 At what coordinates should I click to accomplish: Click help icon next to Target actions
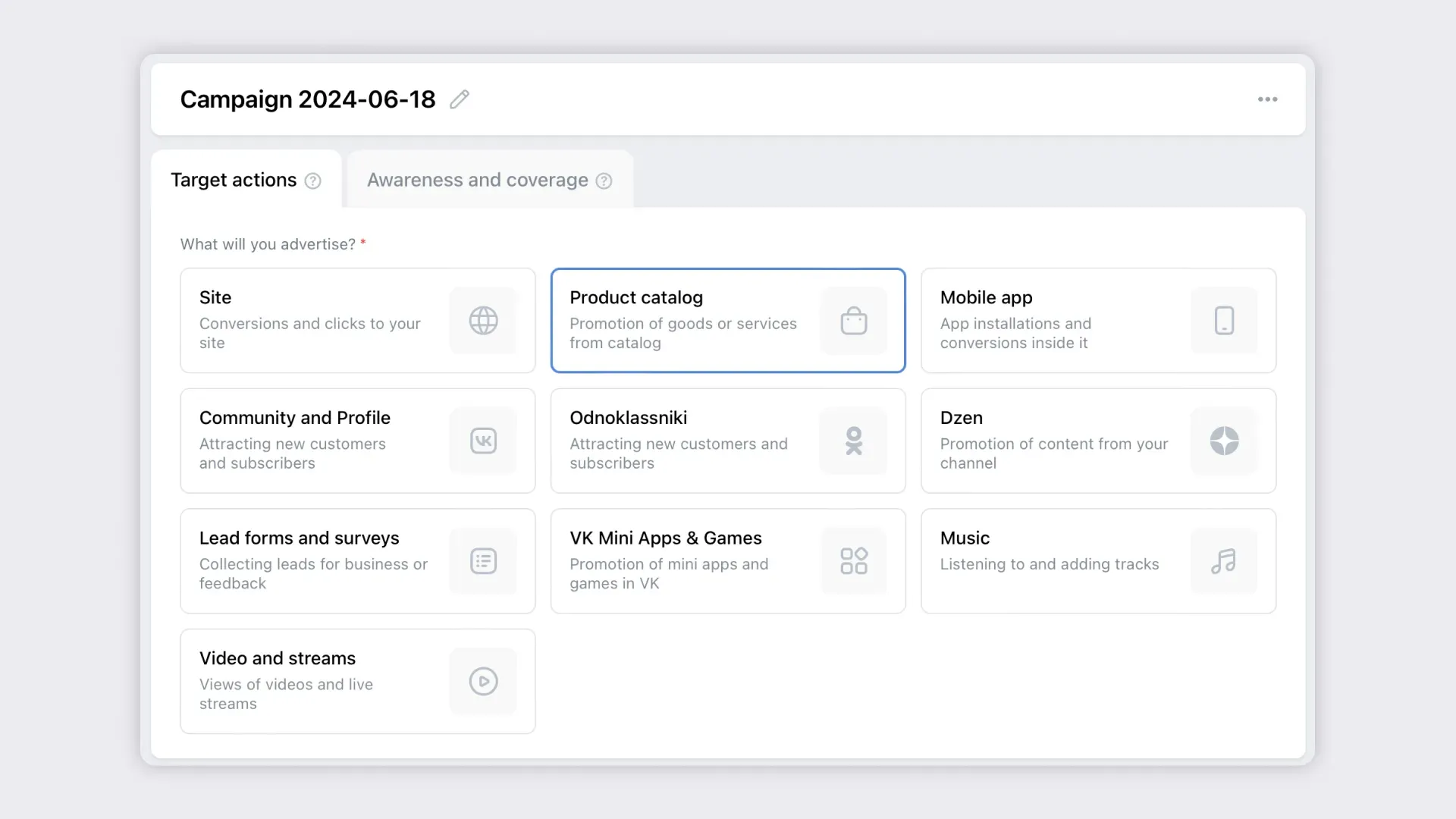312,181
